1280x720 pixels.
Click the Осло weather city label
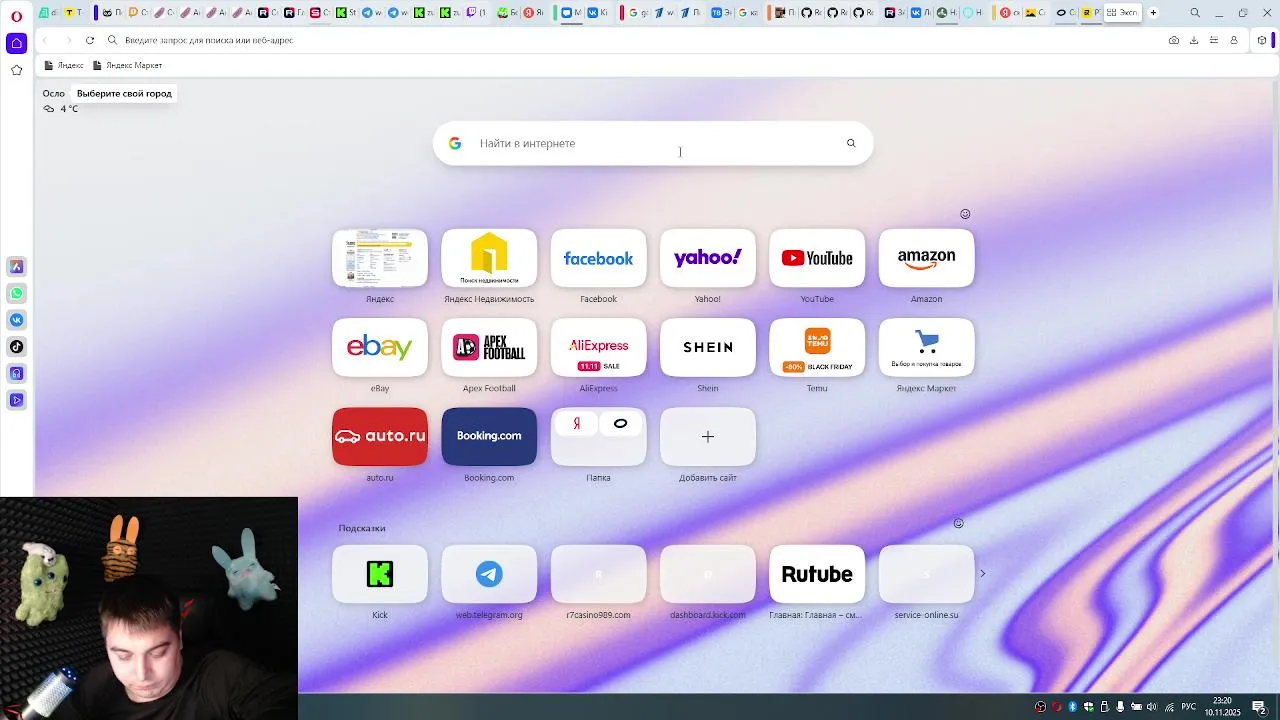point(54,93)
